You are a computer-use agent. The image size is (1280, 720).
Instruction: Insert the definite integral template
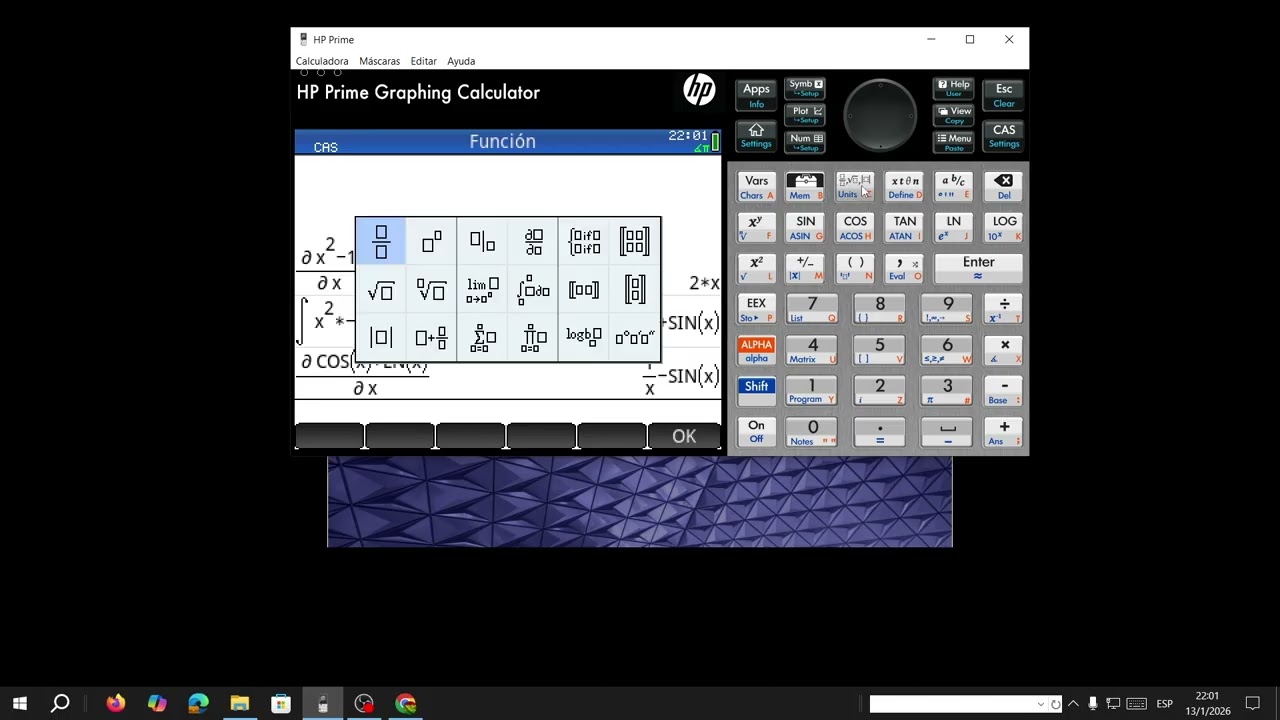pos(533,290)
